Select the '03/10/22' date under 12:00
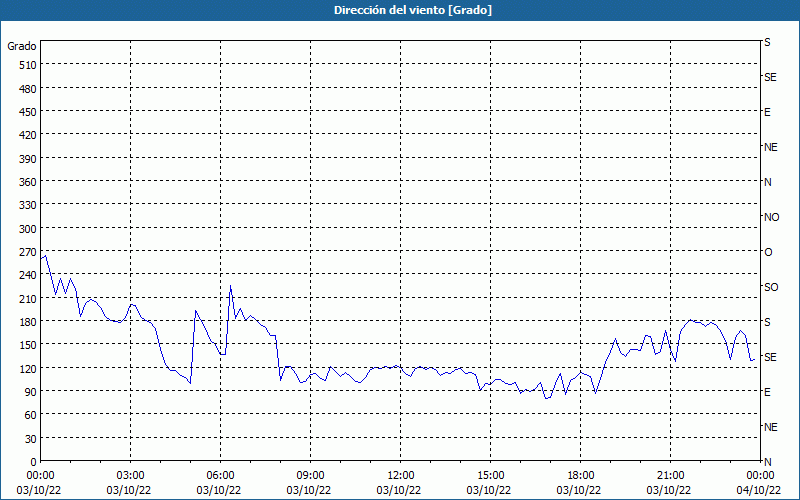 pyautogui.click(x=399, y=490)
